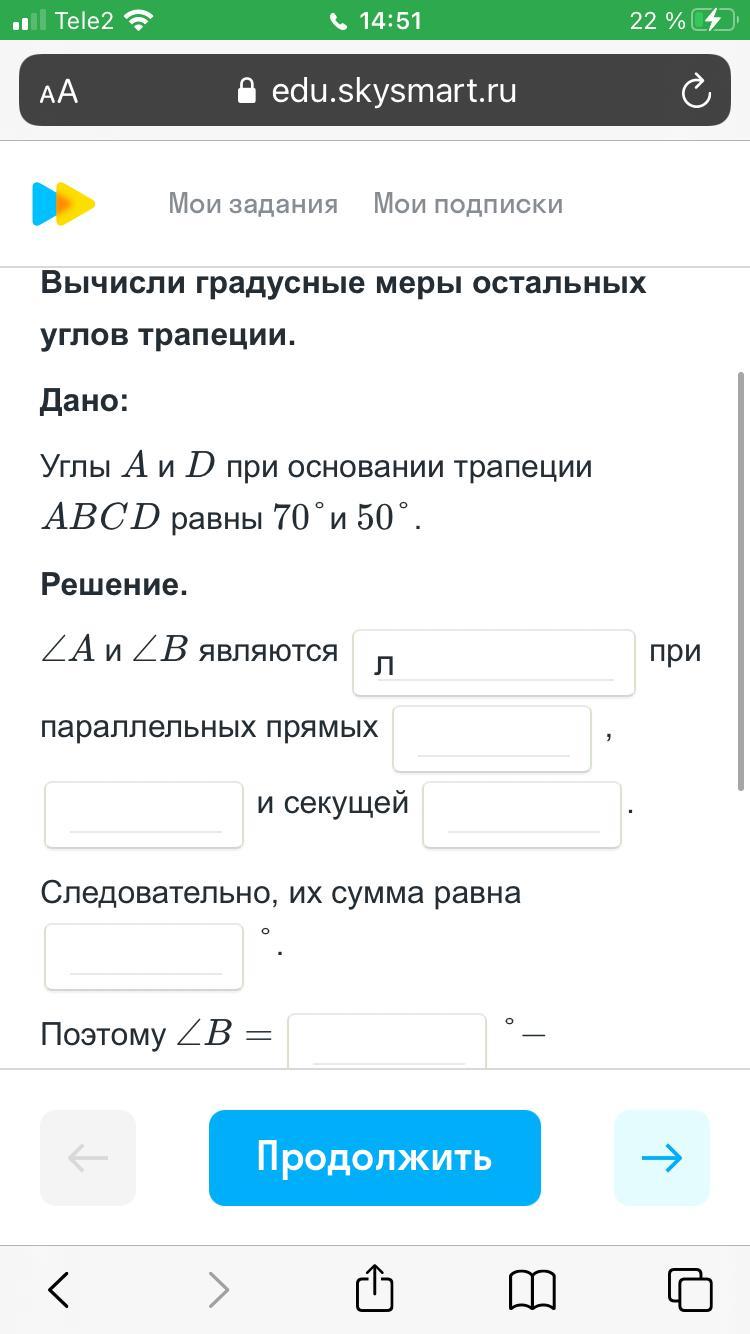750x1334 pixels.
Task: Focus the blank before 'и секущей'
Action: coord(144,814)
